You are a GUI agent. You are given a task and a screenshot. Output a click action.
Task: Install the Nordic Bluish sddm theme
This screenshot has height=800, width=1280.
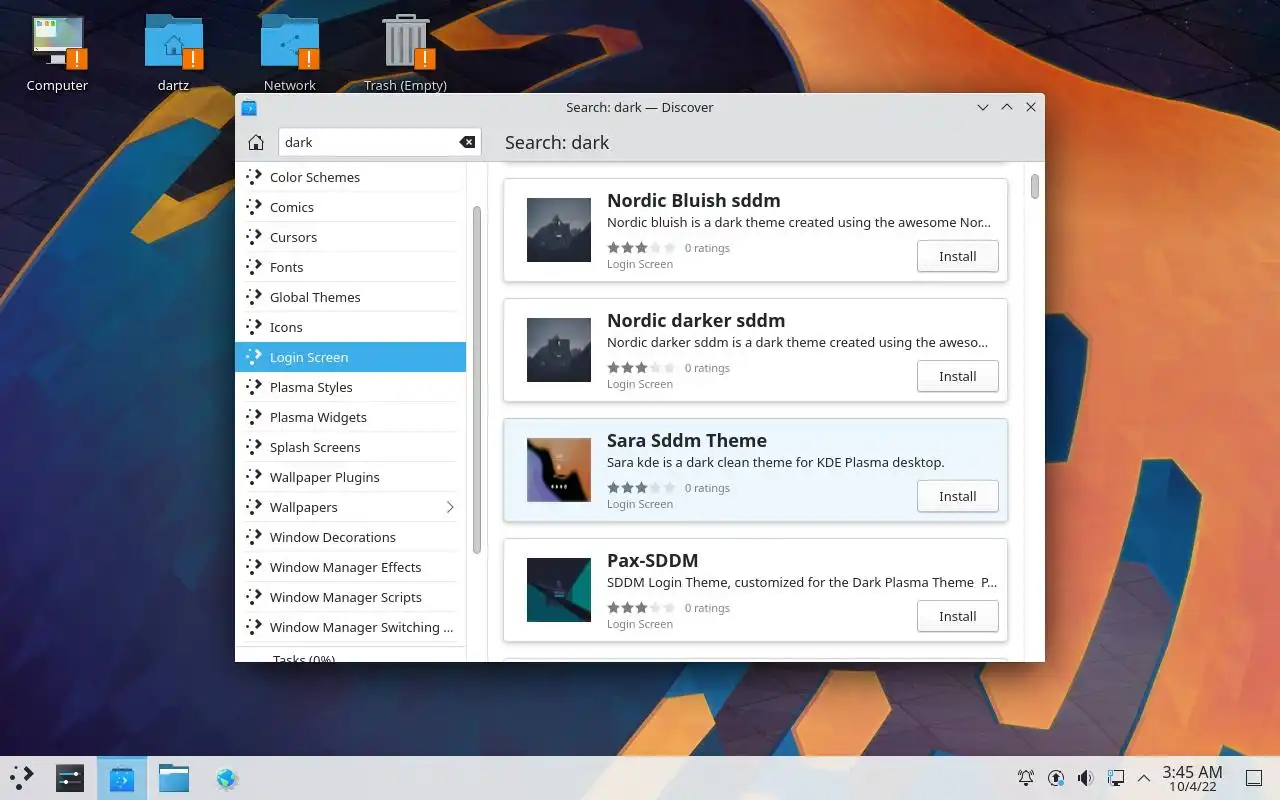pos(957,256)
